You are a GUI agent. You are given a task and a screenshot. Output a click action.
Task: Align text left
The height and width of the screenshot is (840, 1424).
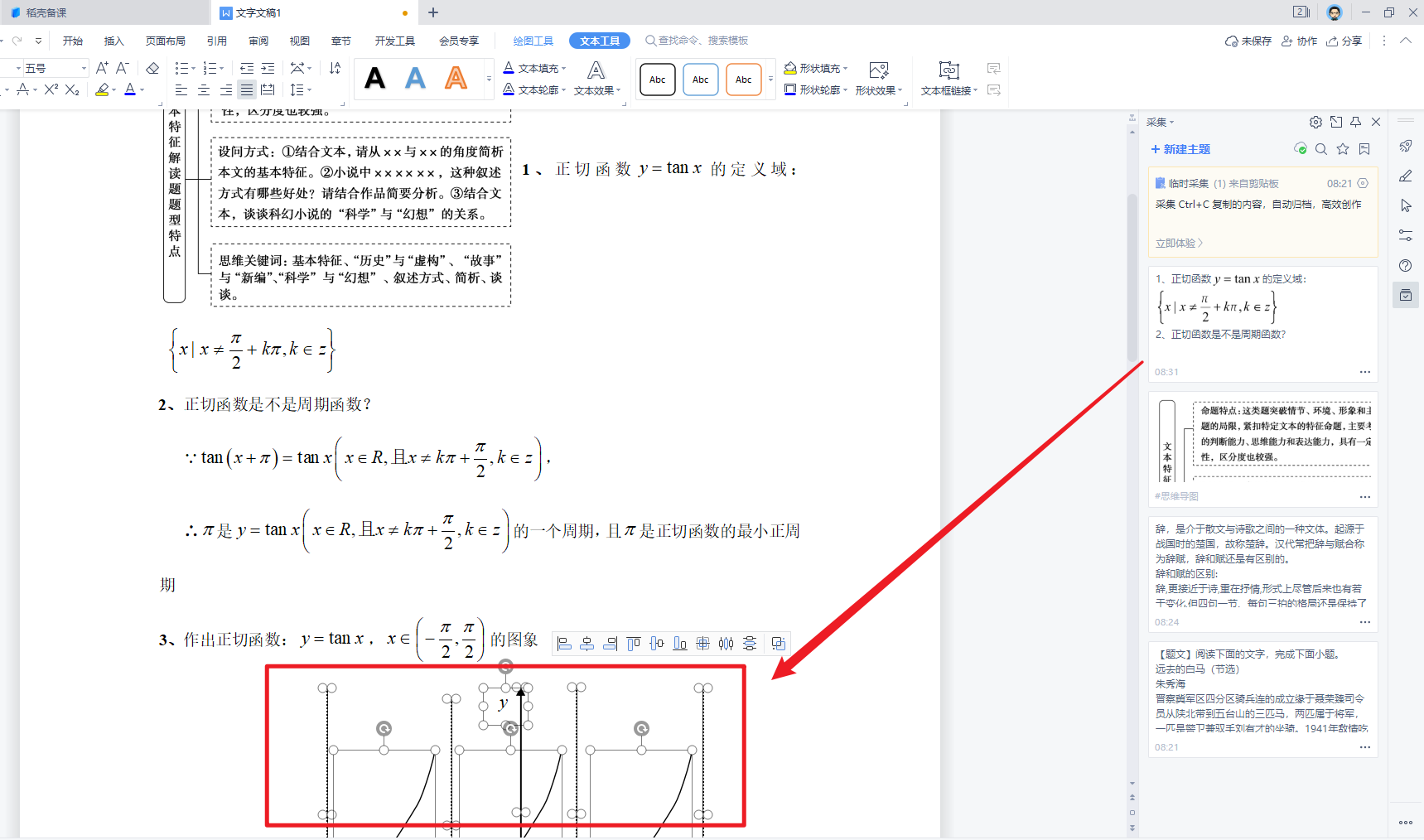point(181,89)
